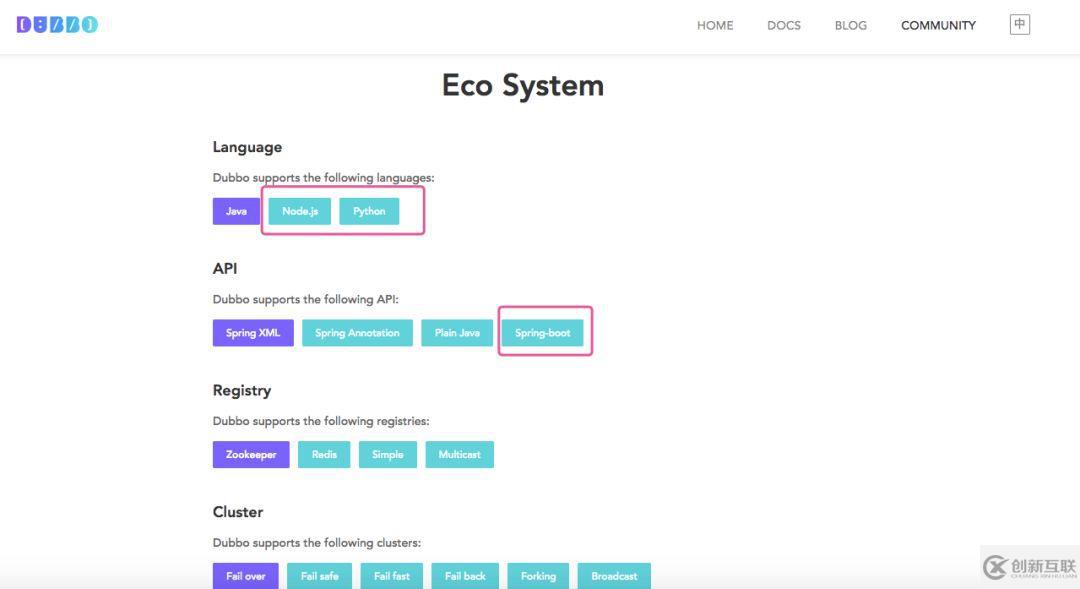Select the Spring-boot API button

point(543,333)
